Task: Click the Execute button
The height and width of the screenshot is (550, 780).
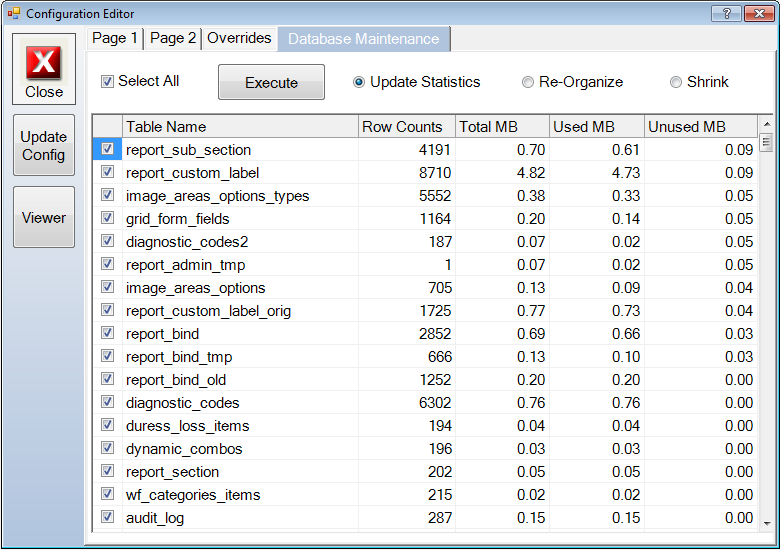Action: [271, 82]
